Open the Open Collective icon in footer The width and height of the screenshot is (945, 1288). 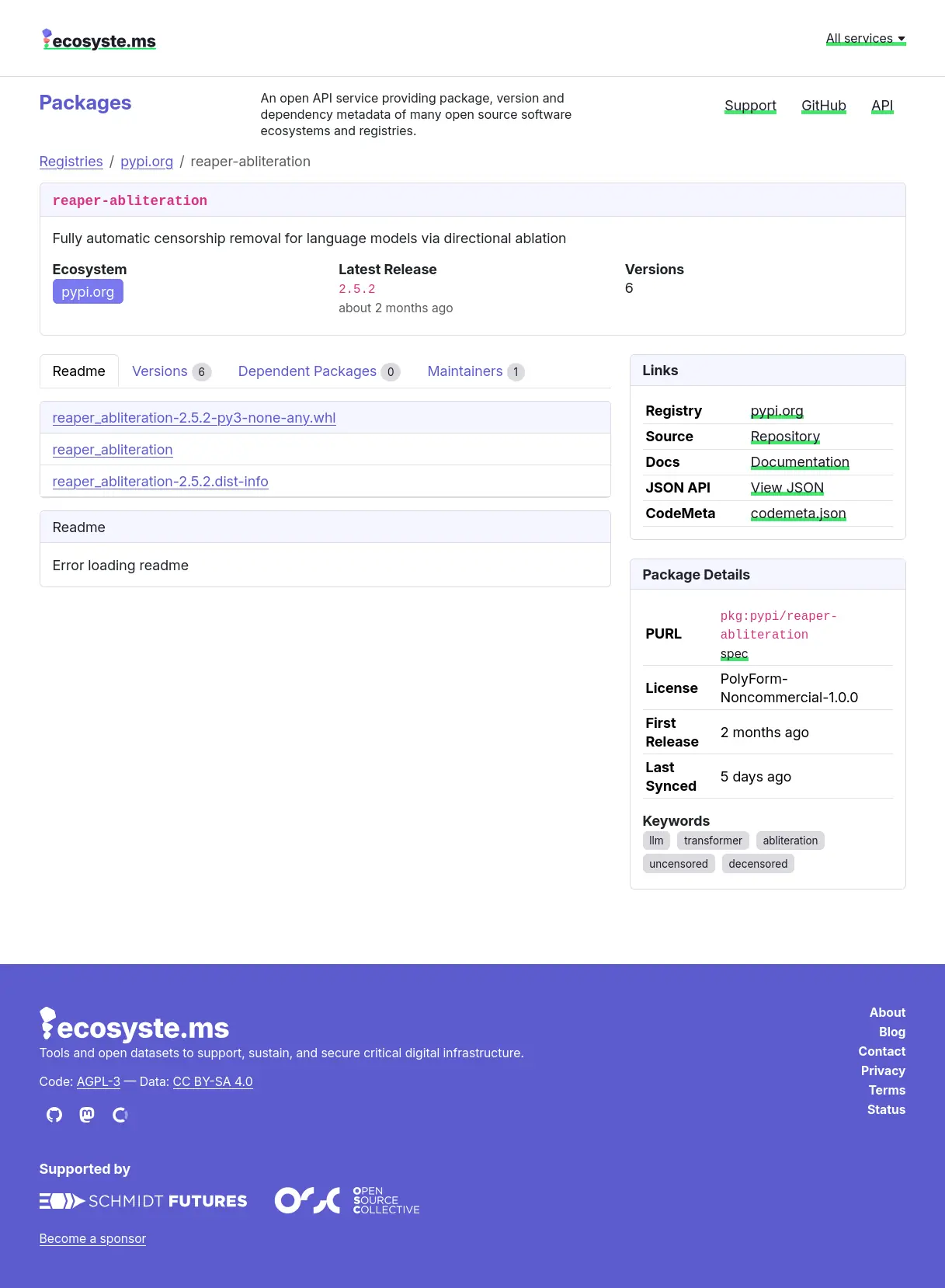point(120,1115)
